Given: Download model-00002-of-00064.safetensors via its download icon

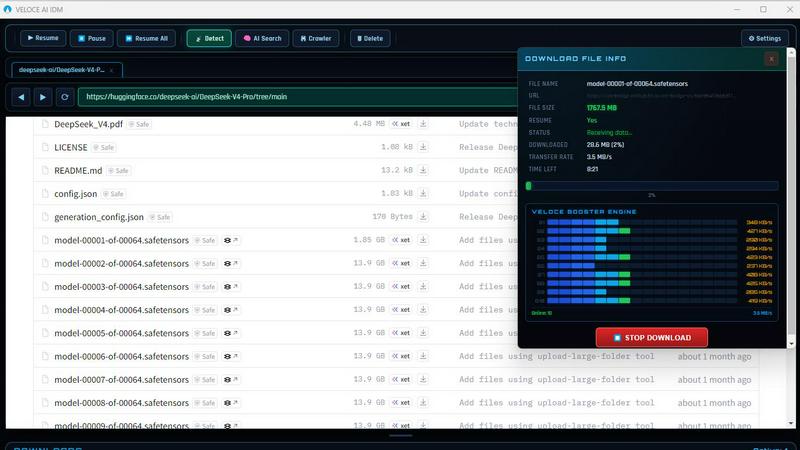Looking at the screenshot, I should (423, 263).
